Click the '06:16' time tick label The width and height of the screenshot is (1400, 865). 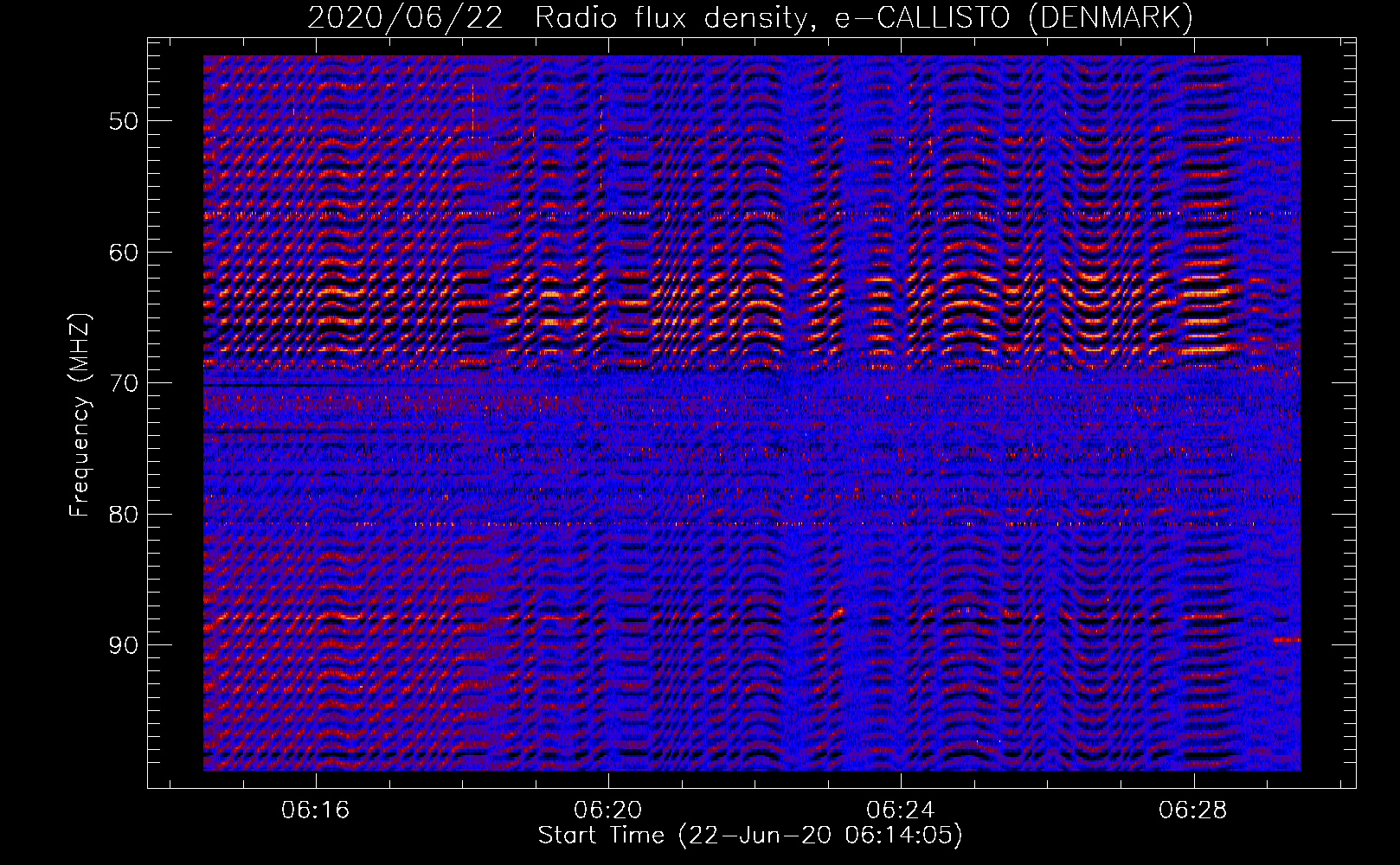coord(315,811)
